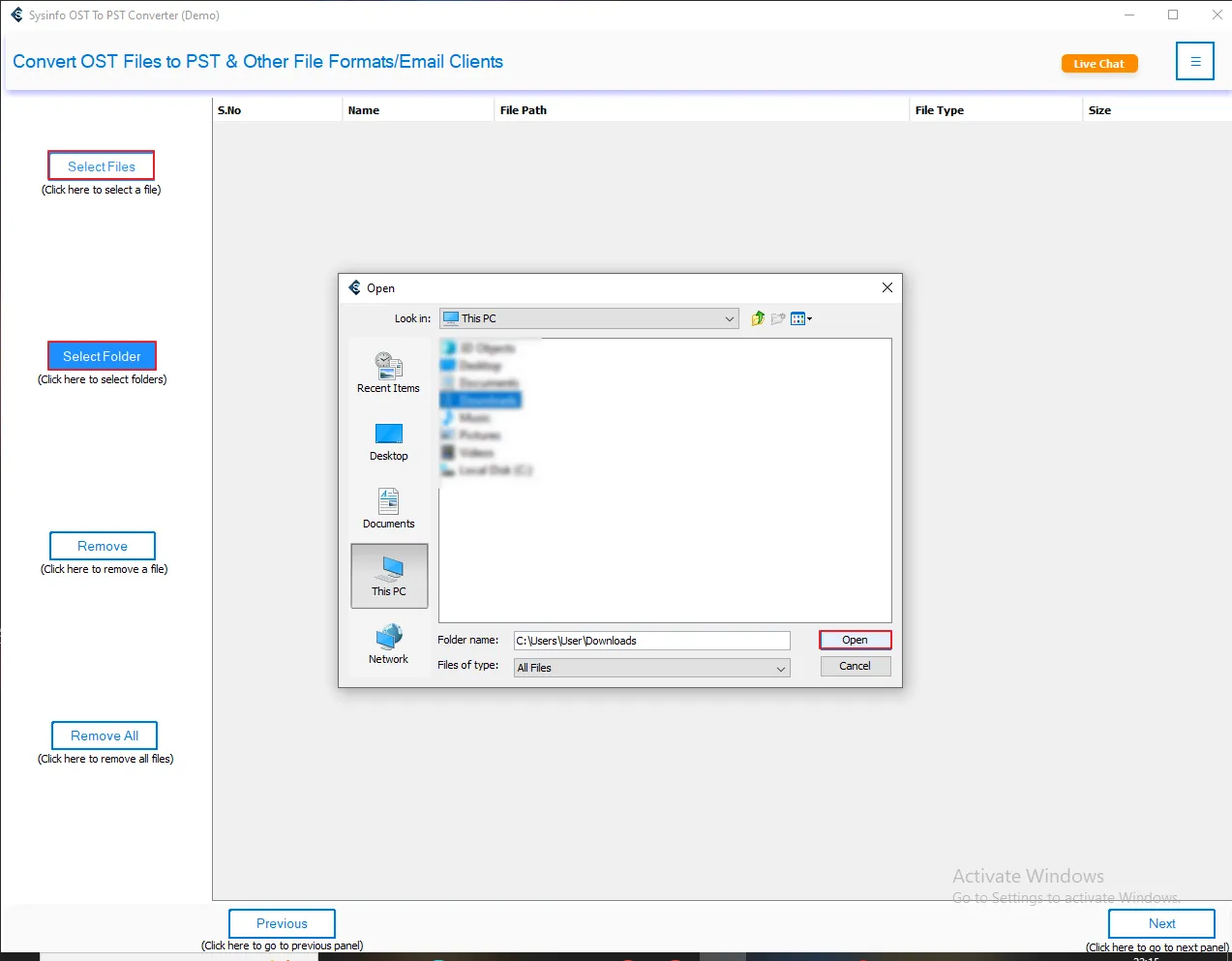Click the Size column header

click(x=1157, y=110)
